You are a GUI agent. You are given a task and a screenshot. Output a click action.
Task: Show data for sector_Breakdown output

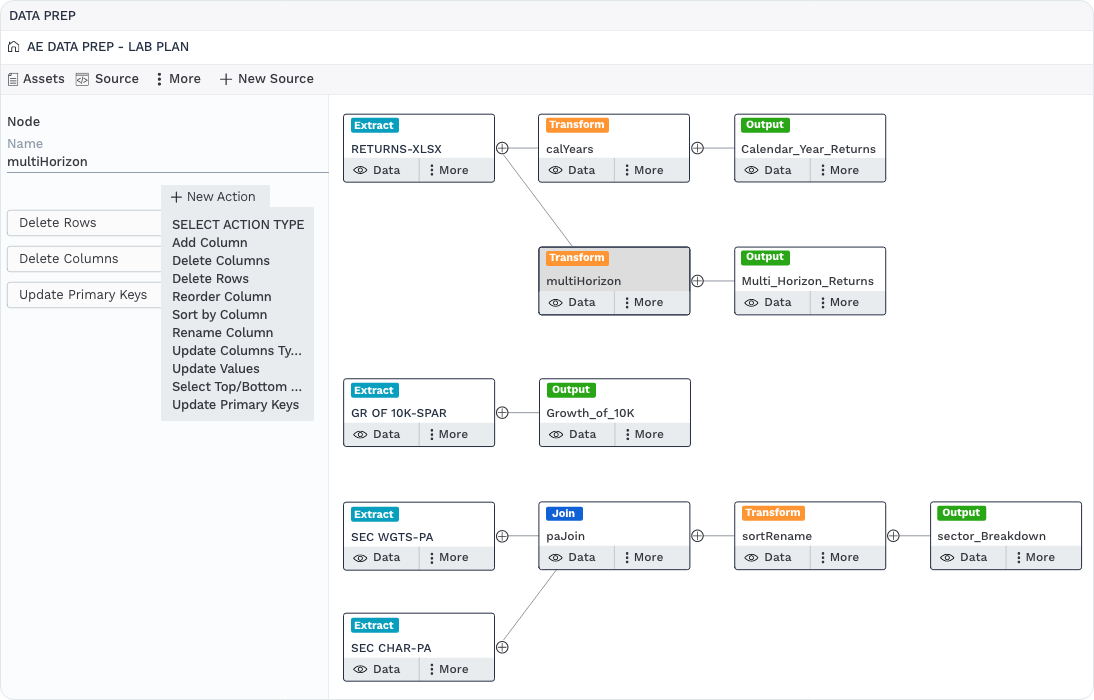click(964, 557)
